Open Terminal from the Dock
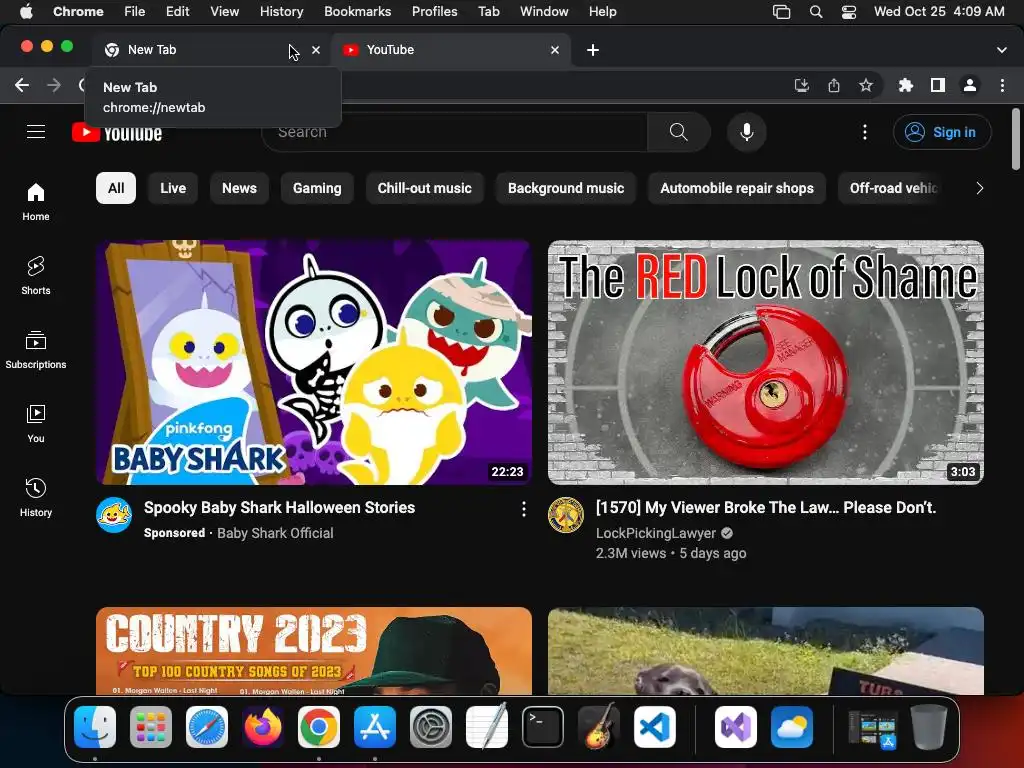 click(543, 726)
